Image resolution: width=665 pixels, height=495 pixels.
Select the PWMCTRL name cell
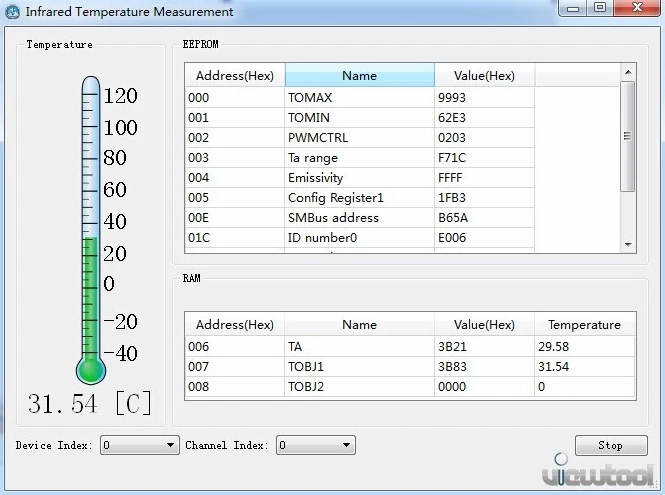point(360,137)
